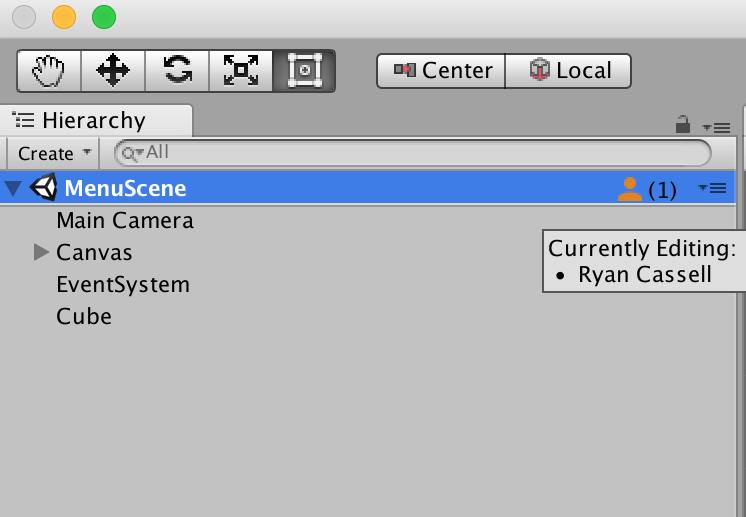Select the Hand tool
Screen dimensions: 746x517
48,71
